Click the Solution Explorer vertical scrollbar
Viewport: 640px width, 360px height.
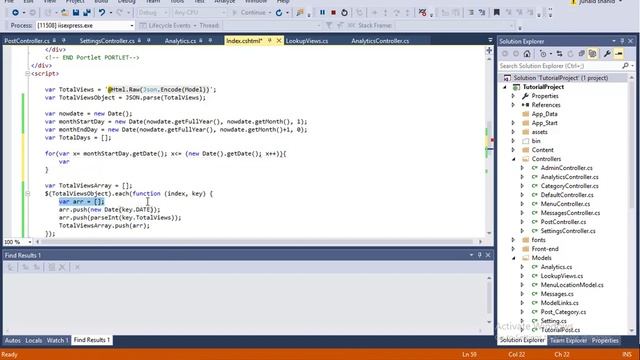(x=631, y=203)
